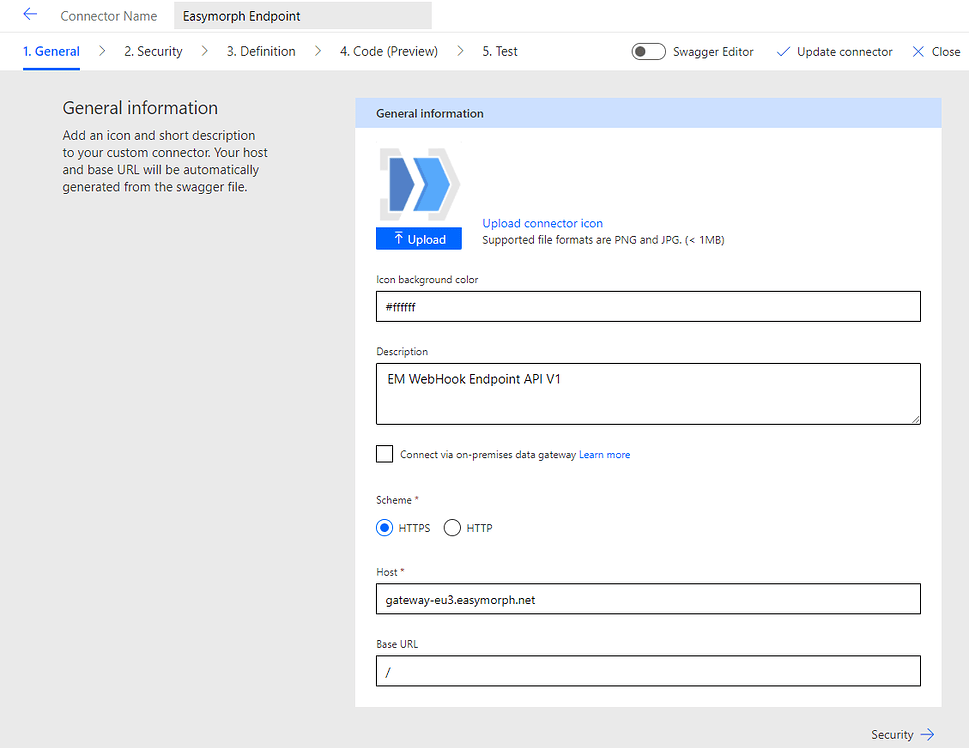969x748 pixels.
Task: Select the HTTP scheme radio button
Action: (451, 527)
